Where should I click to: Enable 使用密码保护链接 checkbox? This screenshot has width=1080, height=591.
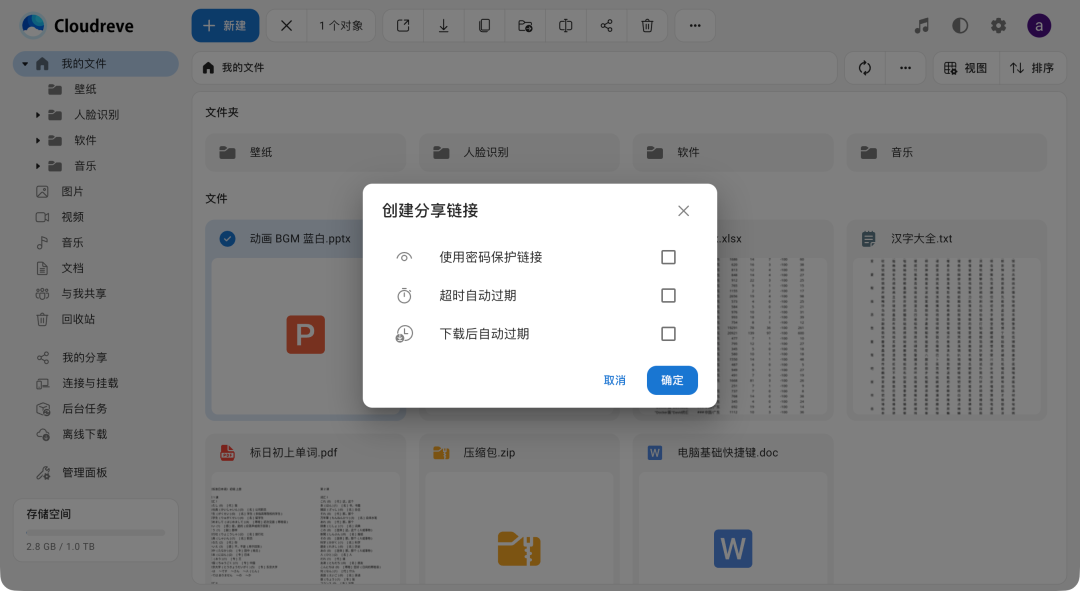(668, 257)
